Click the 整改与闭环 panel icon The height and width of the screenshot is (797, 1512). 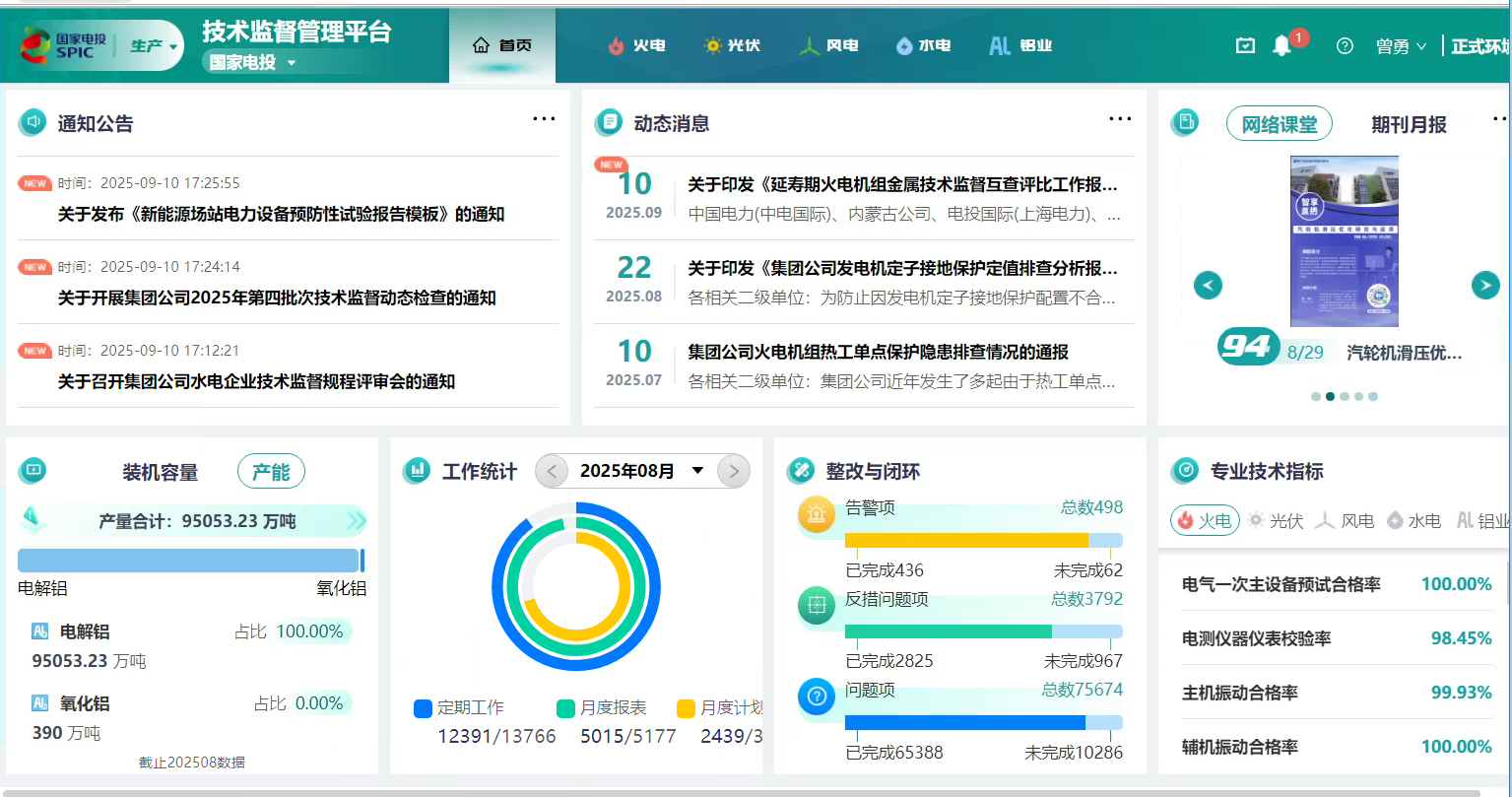point(801,471)
